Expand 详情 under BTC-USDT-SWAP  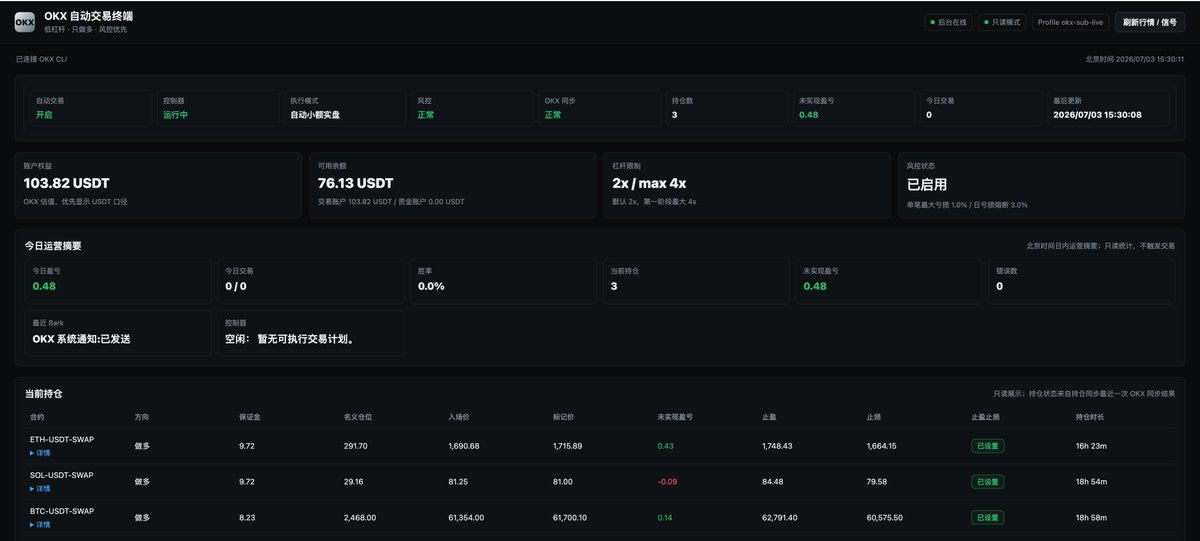tap(40, 524)
